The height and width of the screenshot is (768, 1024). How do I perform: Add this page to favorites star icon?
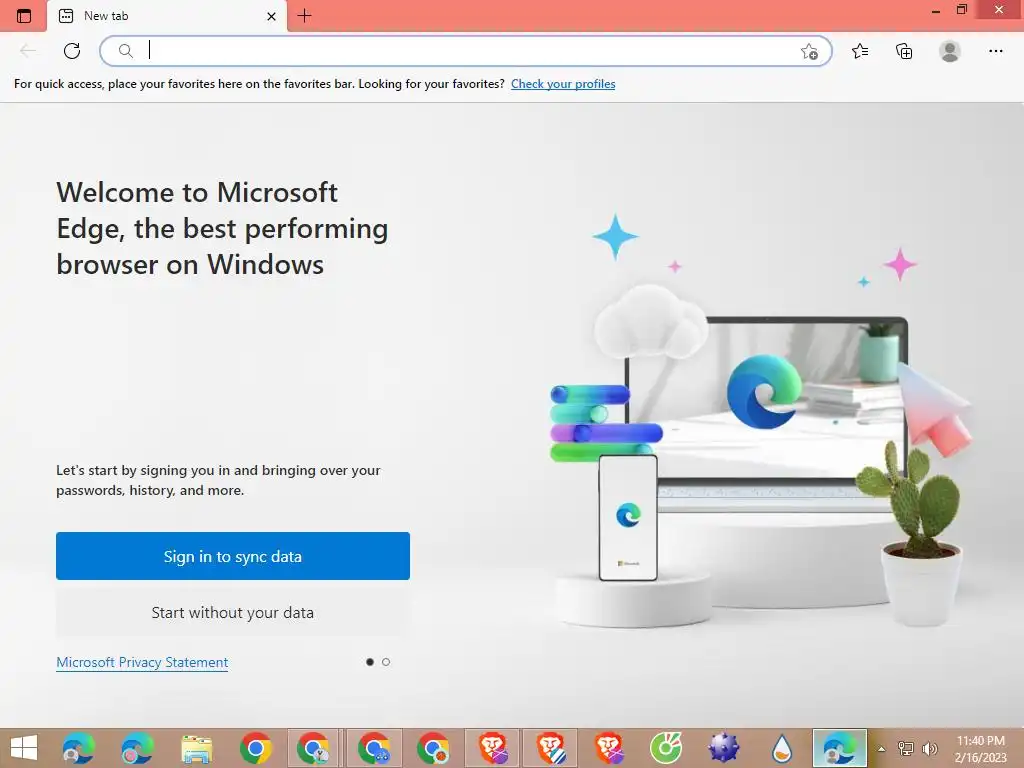tap(809, 51)
